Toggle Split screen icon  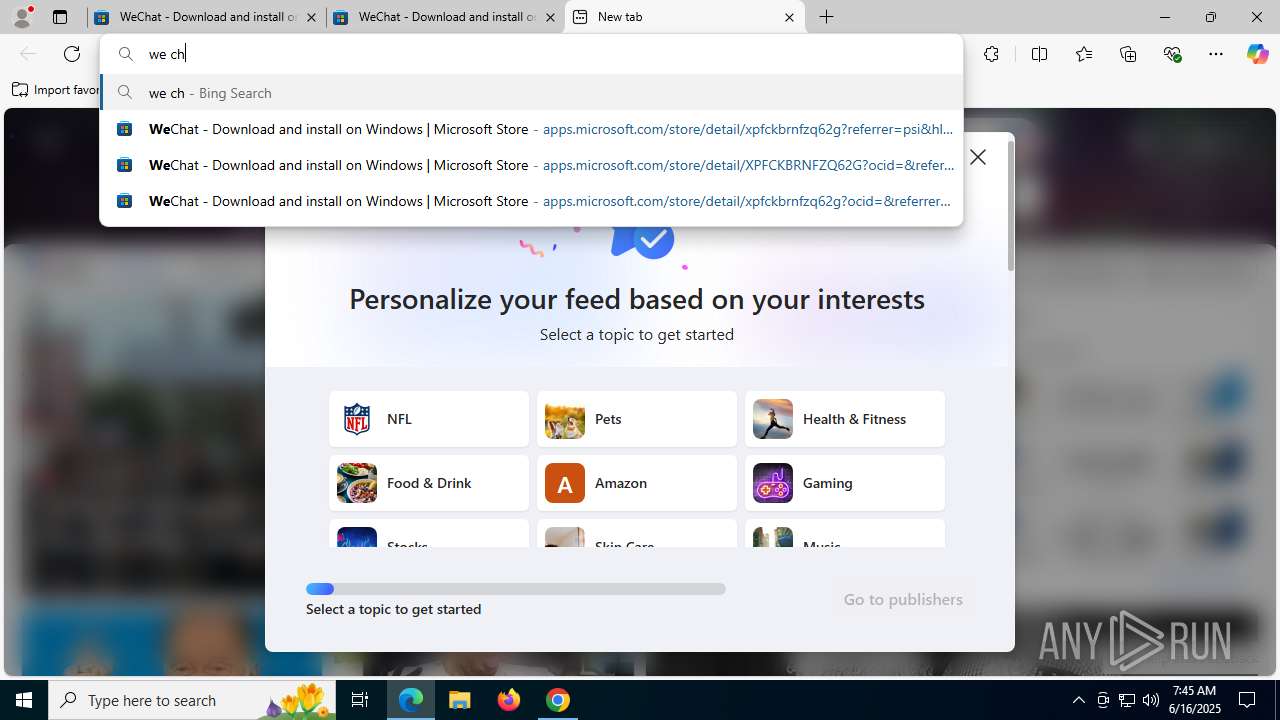point(1039,54)
